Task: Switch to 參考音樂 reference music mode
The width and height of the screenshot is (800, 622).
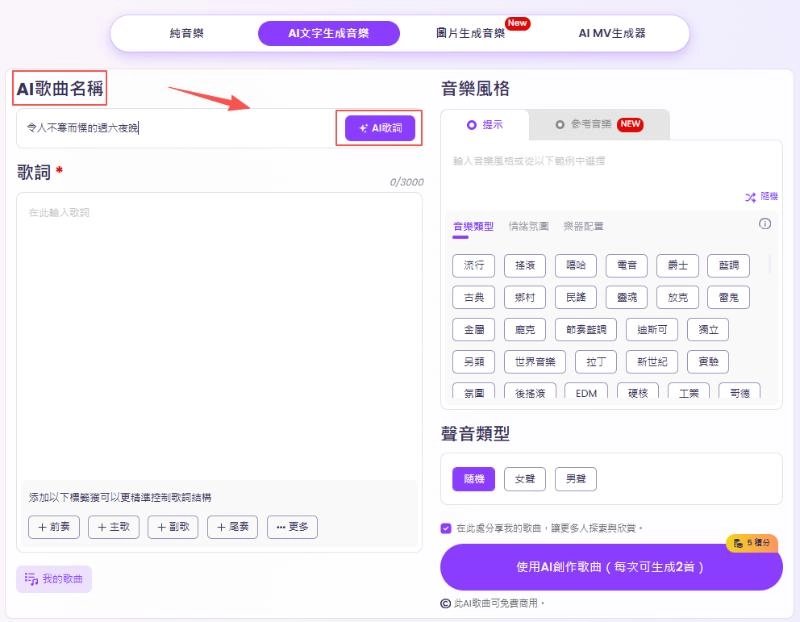Action: (590, 125)
